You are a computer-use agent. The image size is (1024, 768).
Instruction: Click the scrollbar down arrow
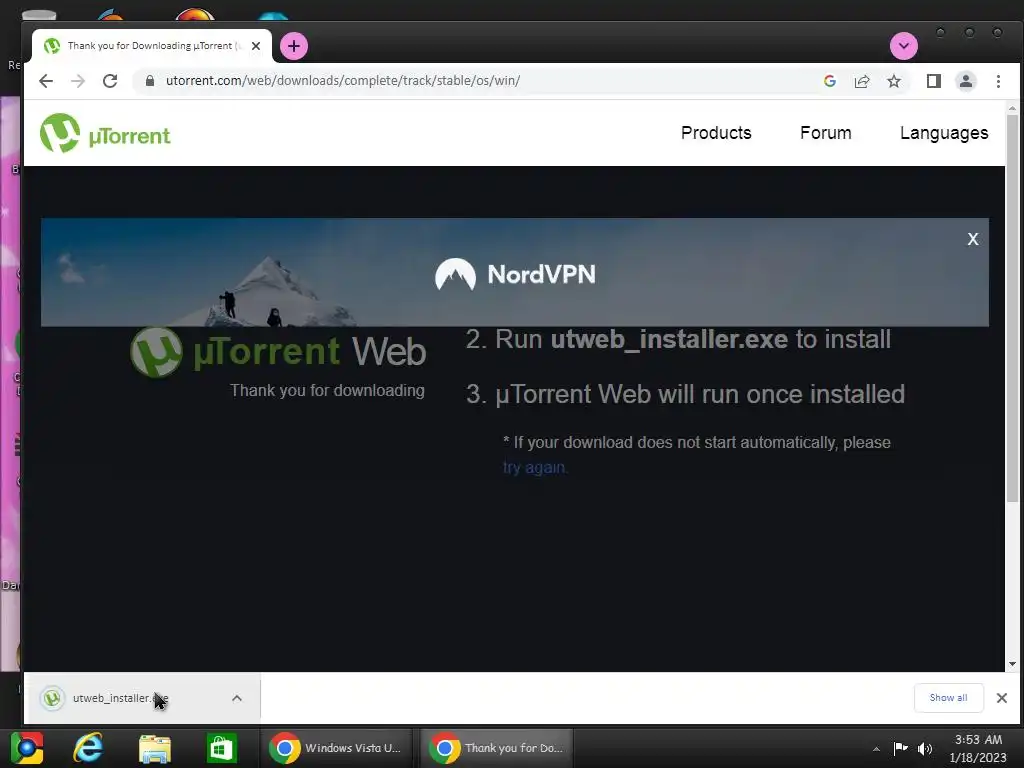pos(1012,664)
